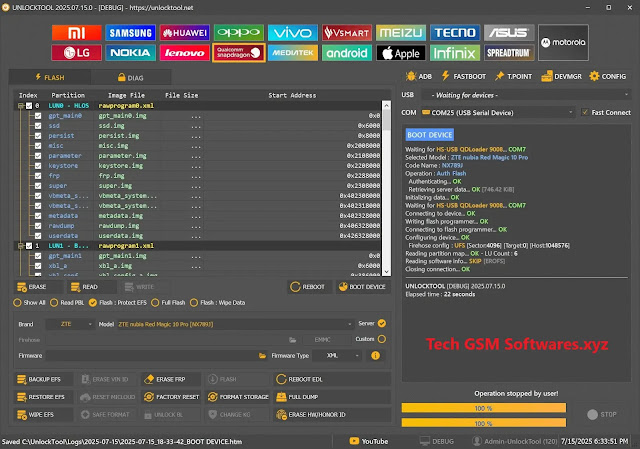Screen dimensions: 640x449
Task: Click the Firmware path input field
Action: (x=151, y=356)
